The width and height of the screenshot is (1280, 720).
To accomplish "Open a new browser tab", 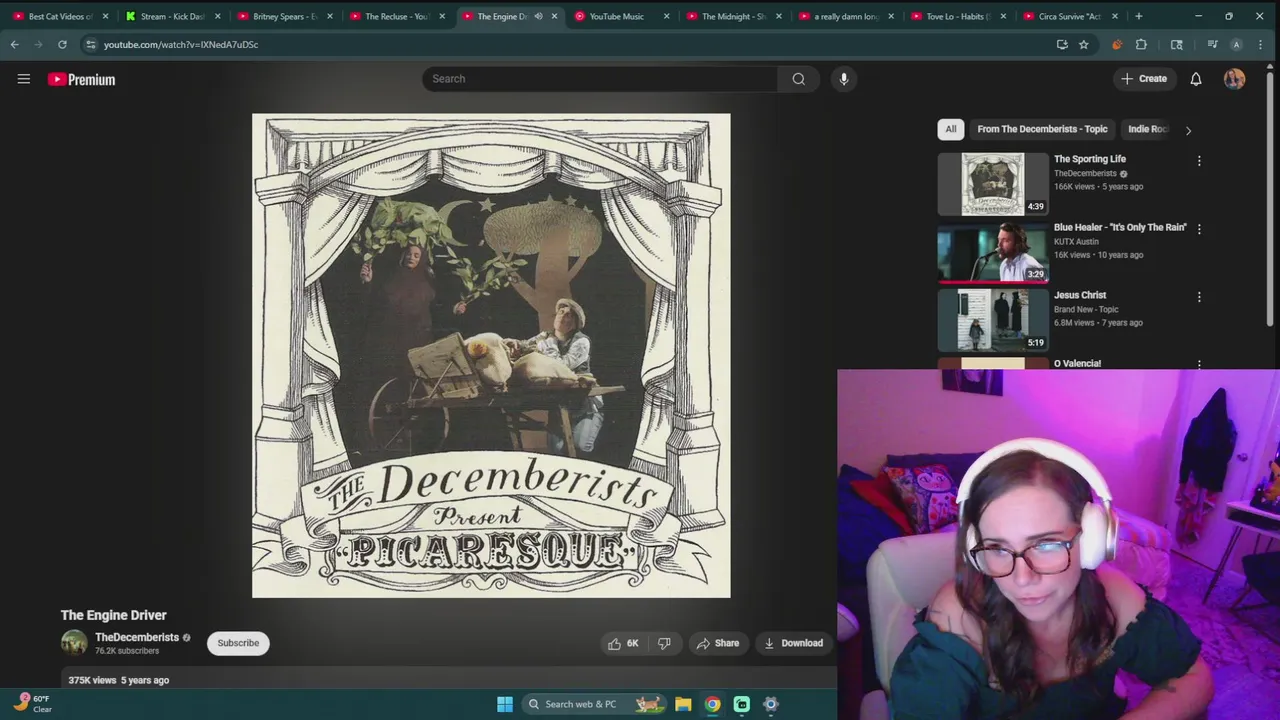I will (1138, 16).
